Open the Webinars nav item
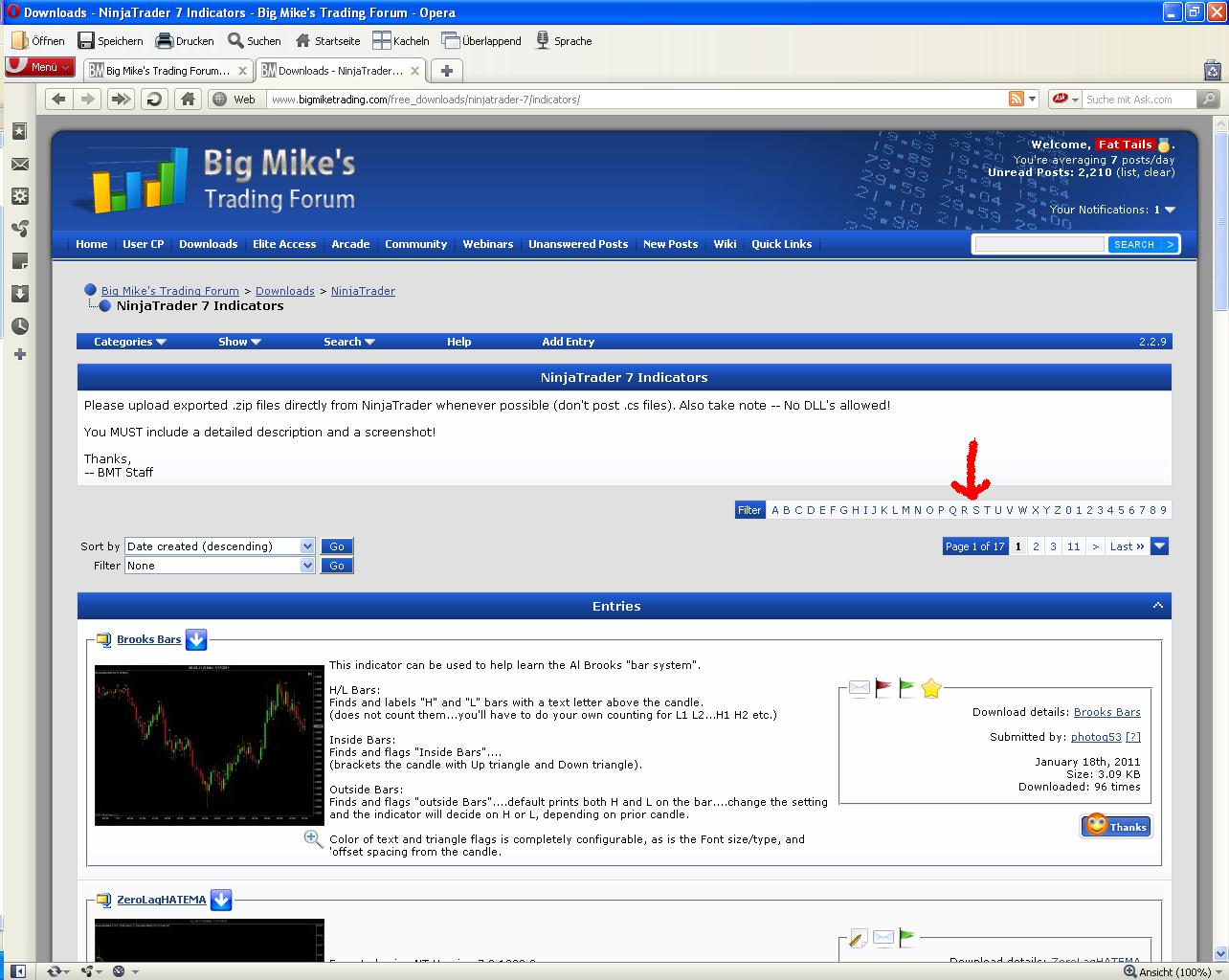 [x=488, y=244]
